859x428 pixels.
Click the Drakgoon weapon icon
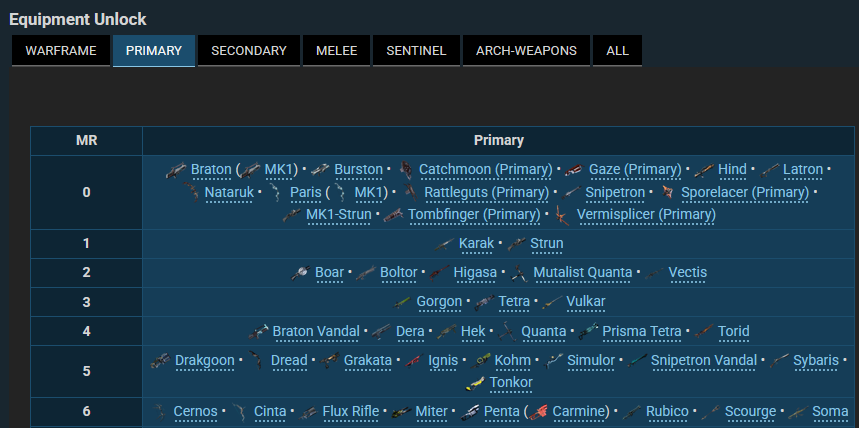(161, 360)
